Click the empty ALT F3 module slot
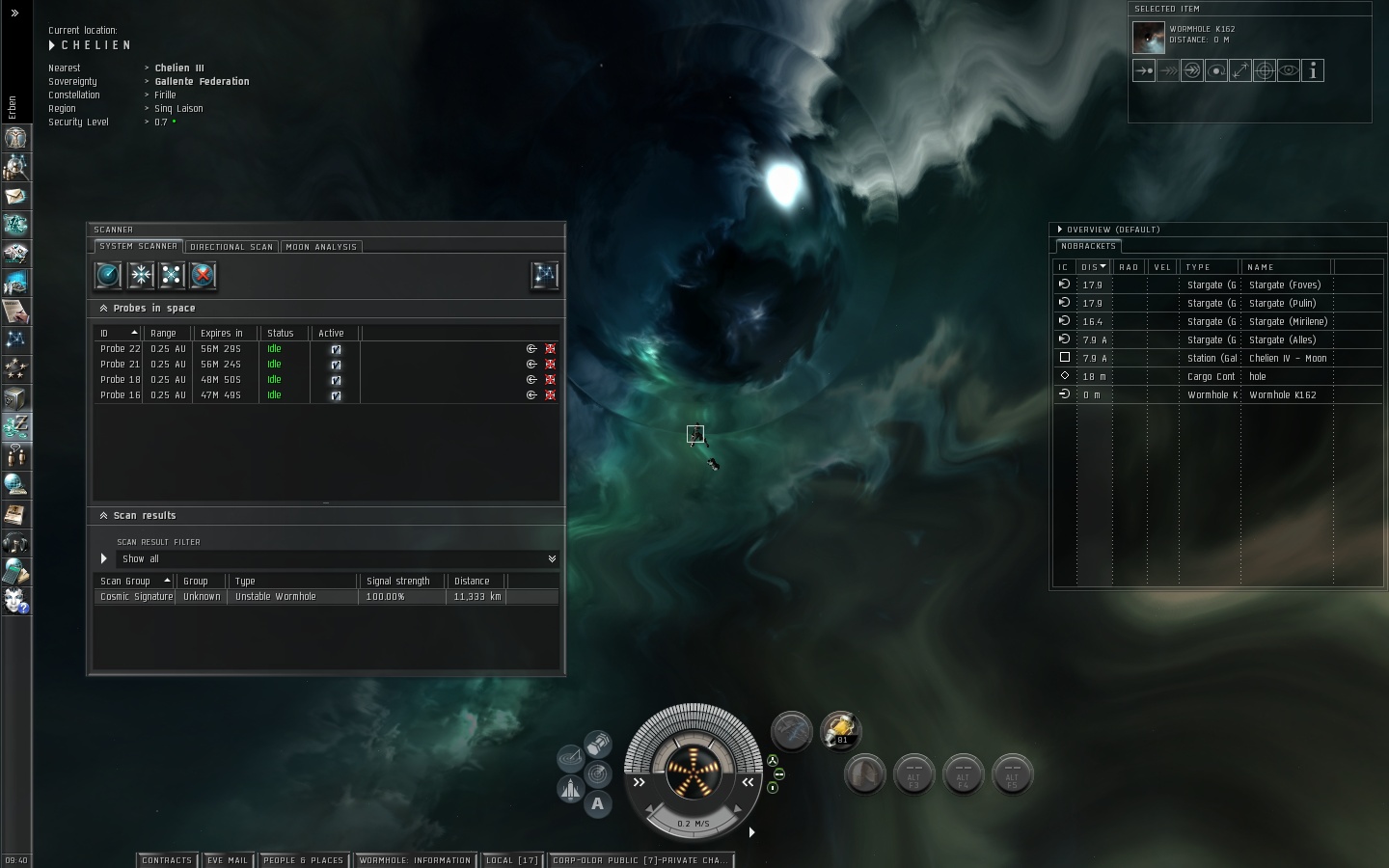This screenshot has height=868, width=1389. [913, 774]
